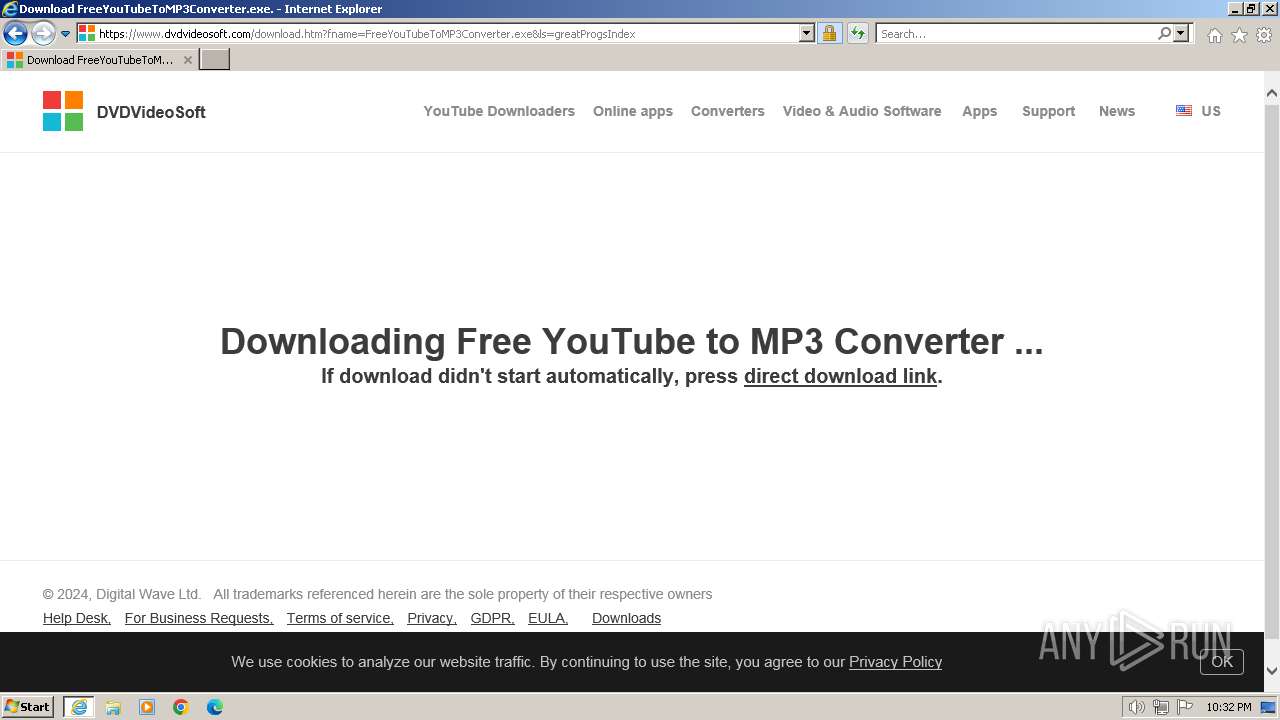Image resolution: width=1280 pixels, height=720 pixels.
Task: Click the site favicon in address bar
Action: click(x=87, y=33)
